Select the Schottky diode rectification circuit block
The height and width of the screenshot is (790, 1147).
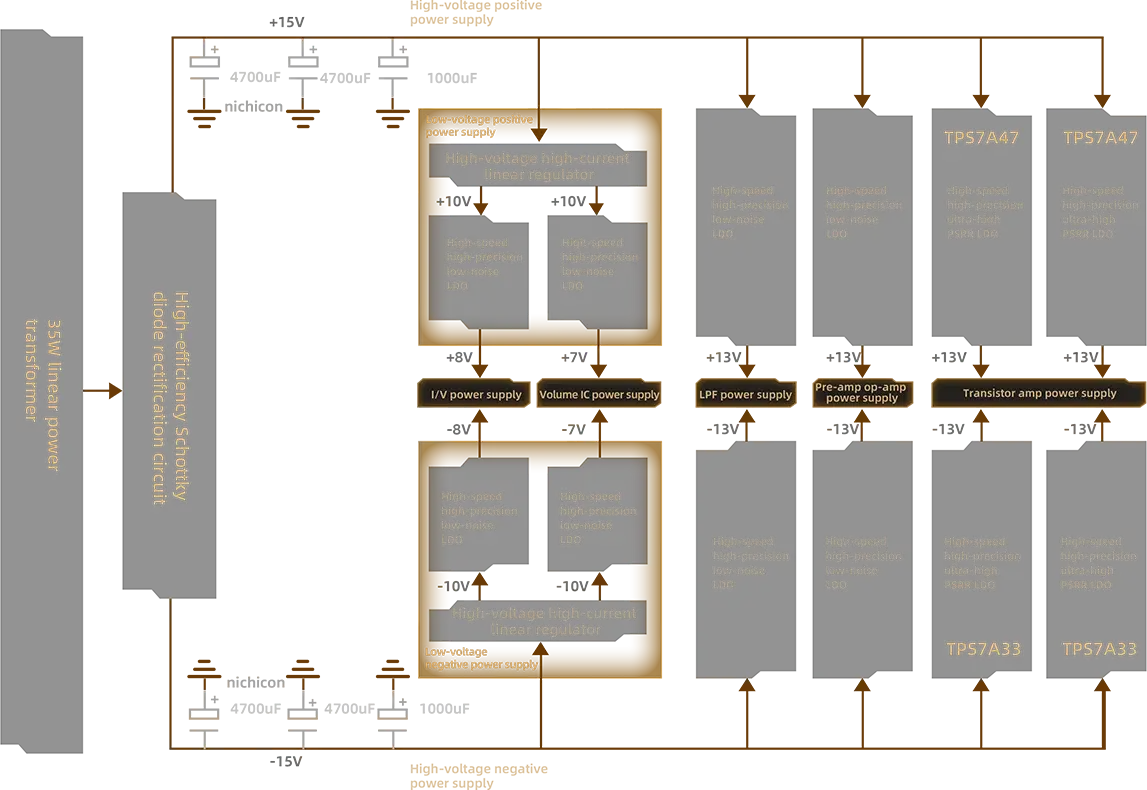[x=169, y=395]
